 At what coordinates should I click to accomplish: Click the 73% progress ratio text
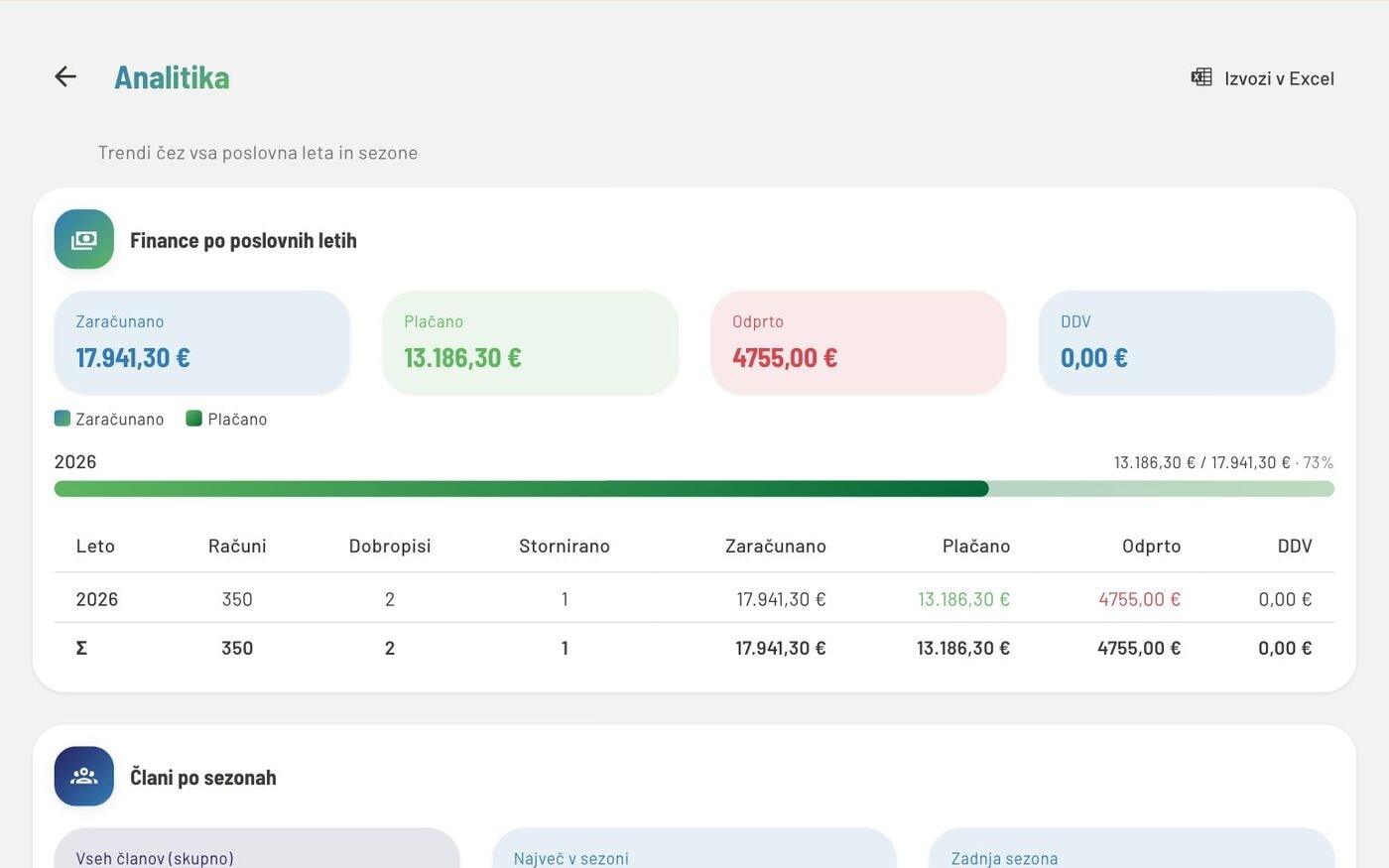(1319, 462)
